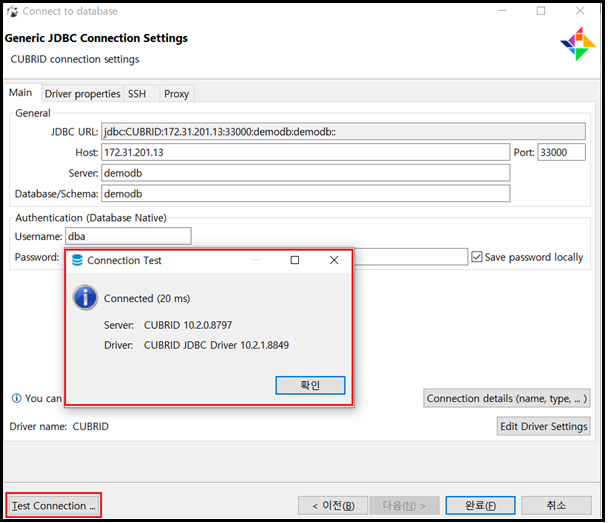Close the Connect to database window
The image size is (608, 523).
pos(580,11)
